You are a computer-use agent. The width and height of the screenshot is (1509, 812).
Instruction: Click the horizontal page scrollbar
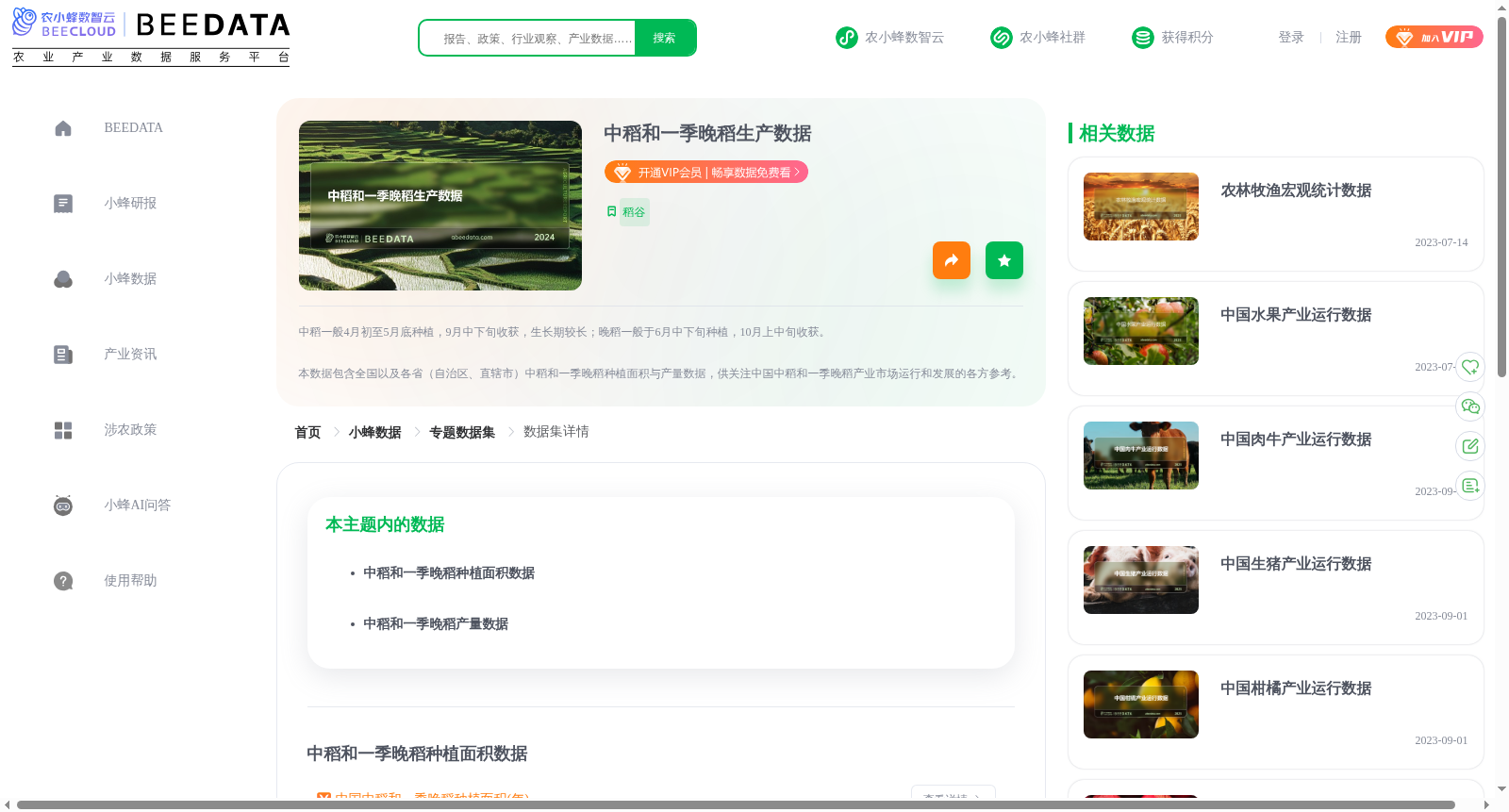[x=736, y=805]
